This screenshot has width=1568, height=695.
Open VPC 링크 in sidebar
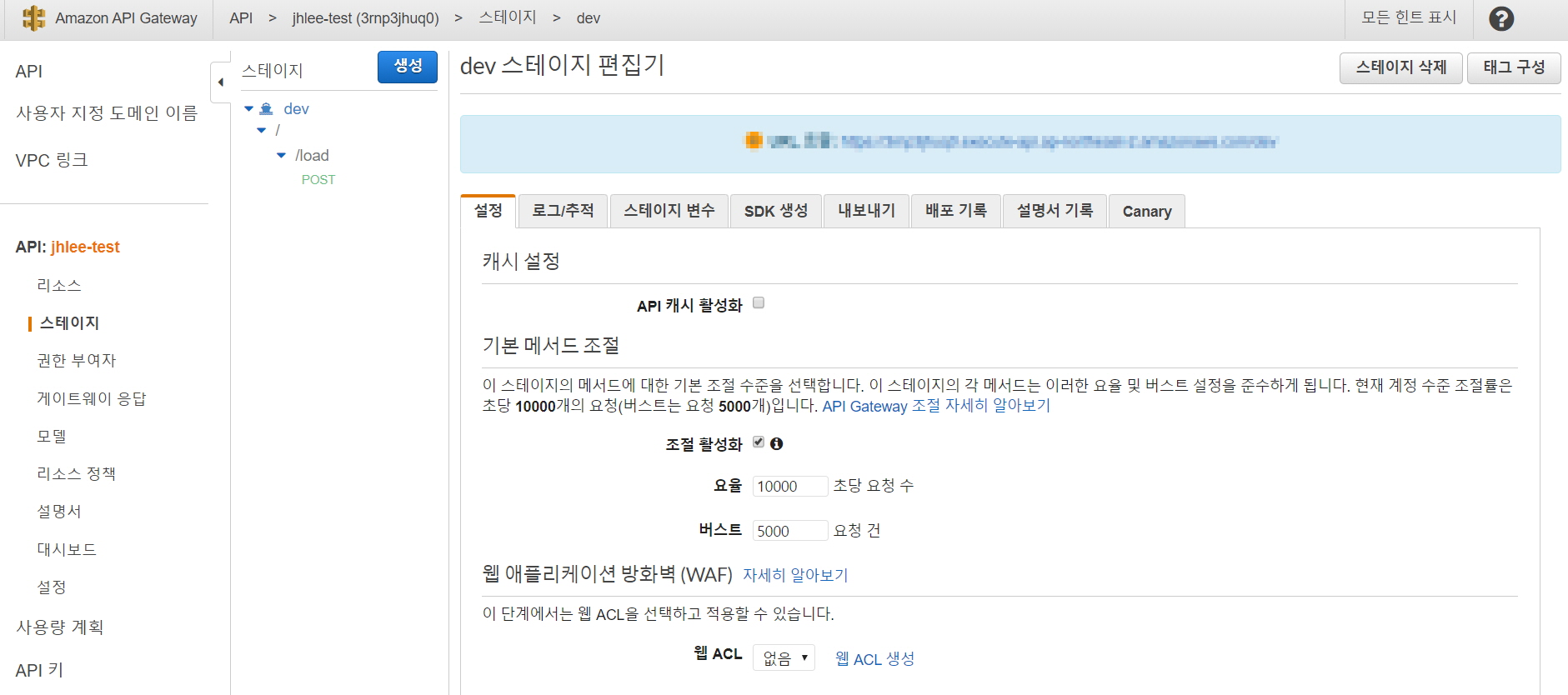click(52, 160)
